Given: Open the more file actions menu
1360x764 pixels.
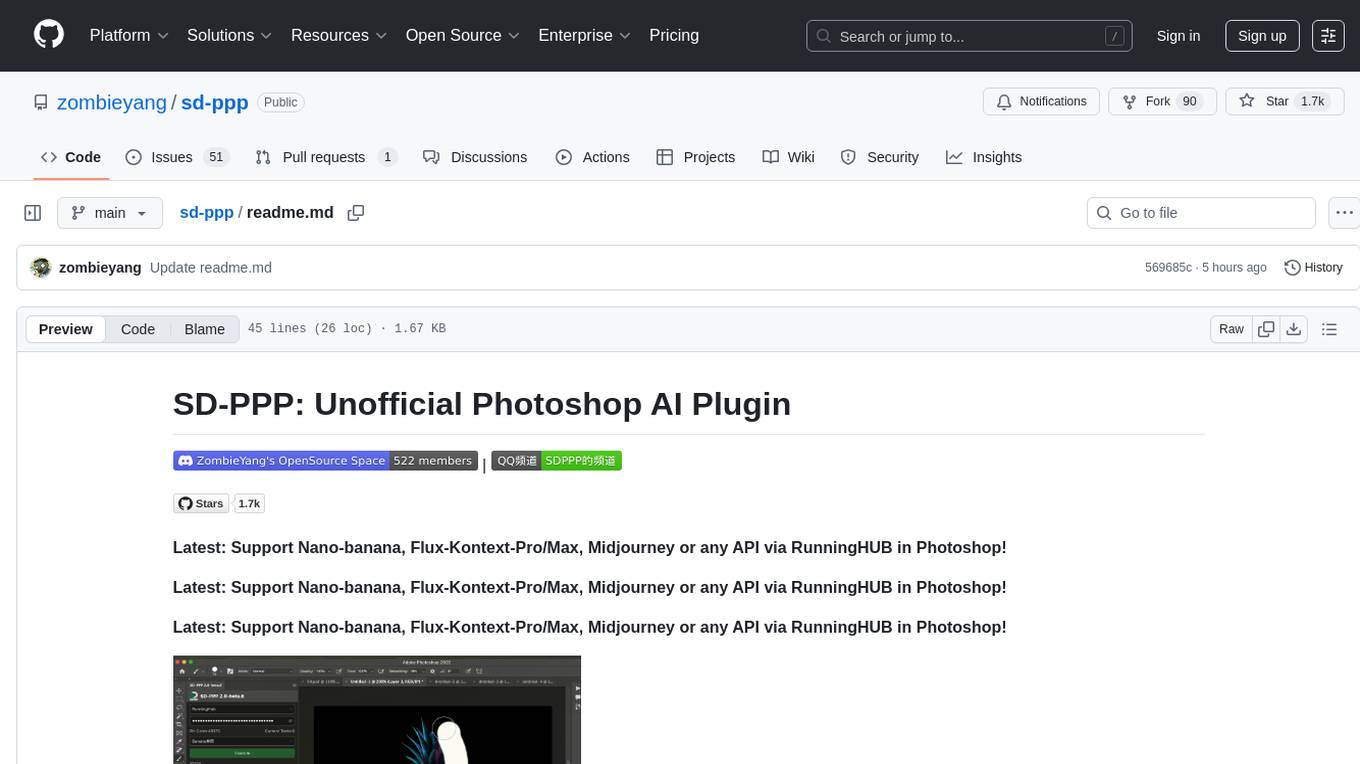Looking at the screenshot, I should [x=1344, y=213].
